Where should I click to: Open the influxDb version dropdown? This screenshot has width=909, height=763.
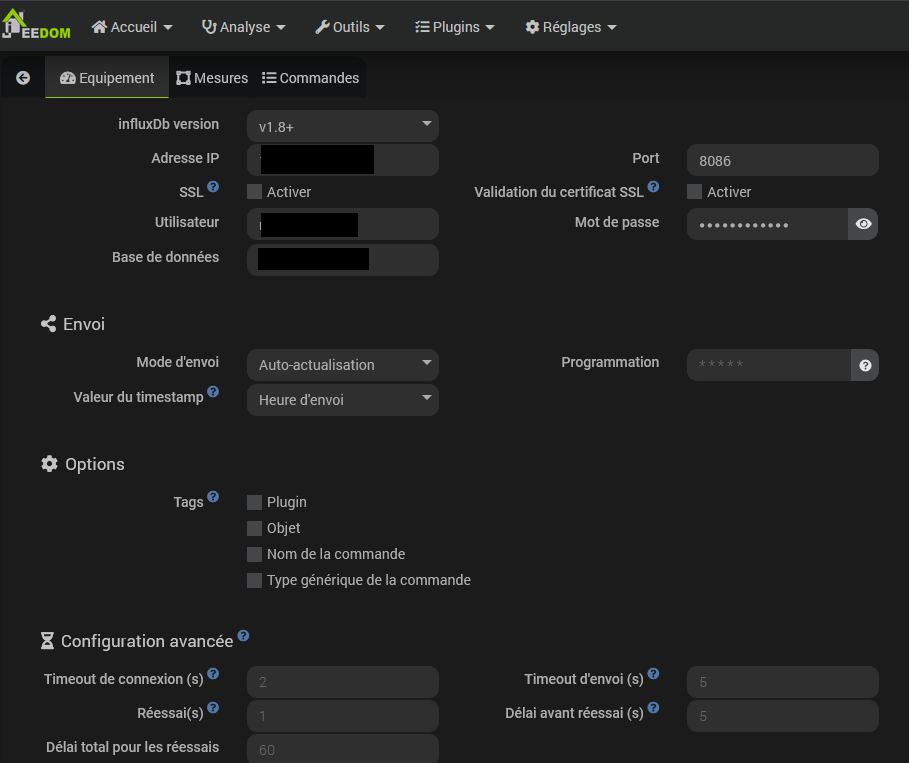point(342,126)
